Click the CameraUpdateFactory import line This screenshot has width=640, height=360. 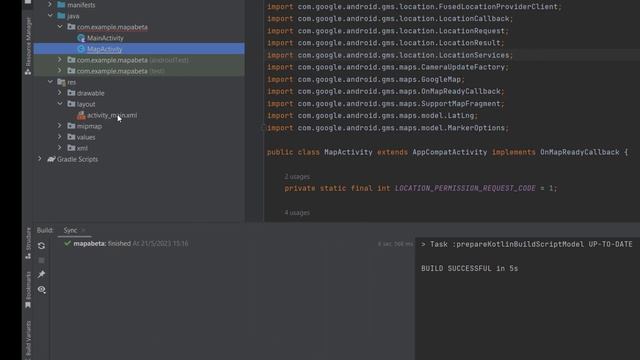point(388,67)
